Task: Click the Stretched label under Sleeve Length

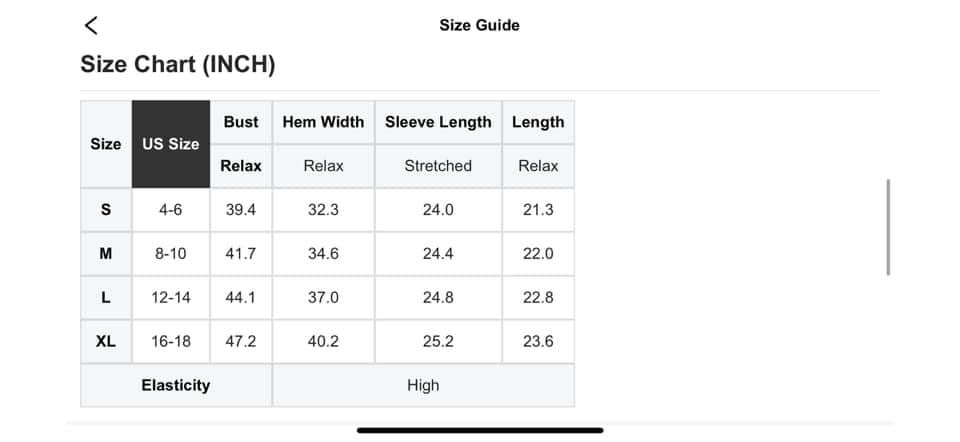Action: pyautogui.click(x=438, y=166)
